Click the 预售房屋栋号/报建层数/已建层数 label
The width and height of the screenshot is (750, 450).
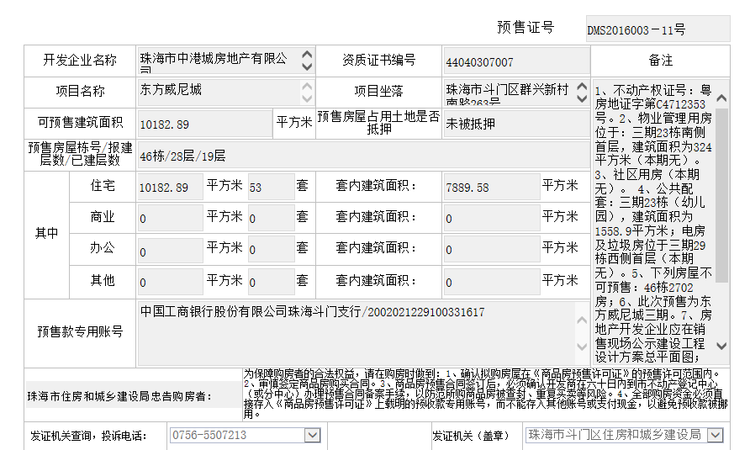[x=80, y=154]
